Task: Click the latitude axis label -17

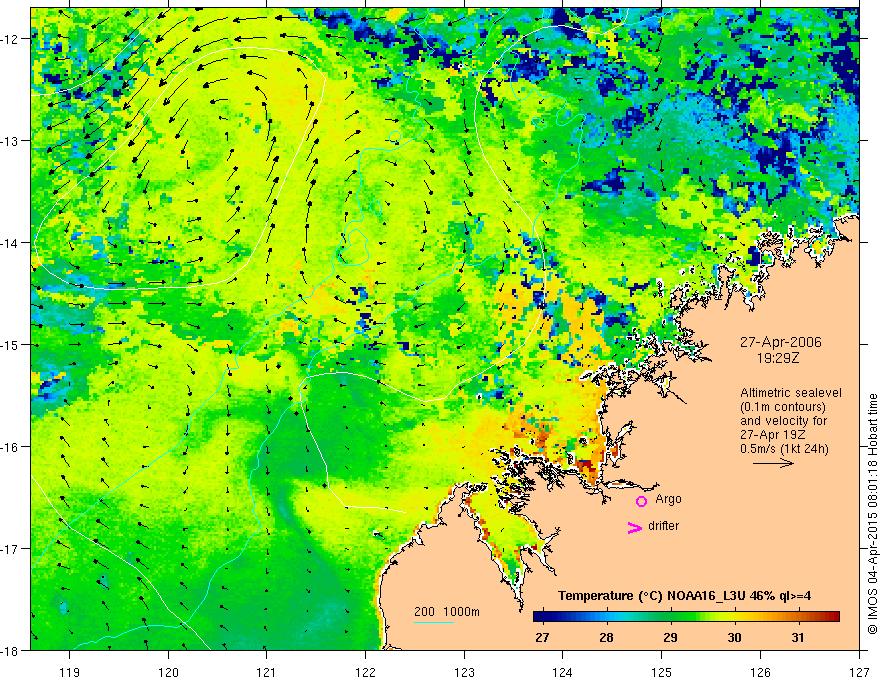Action: click(10, 549)
